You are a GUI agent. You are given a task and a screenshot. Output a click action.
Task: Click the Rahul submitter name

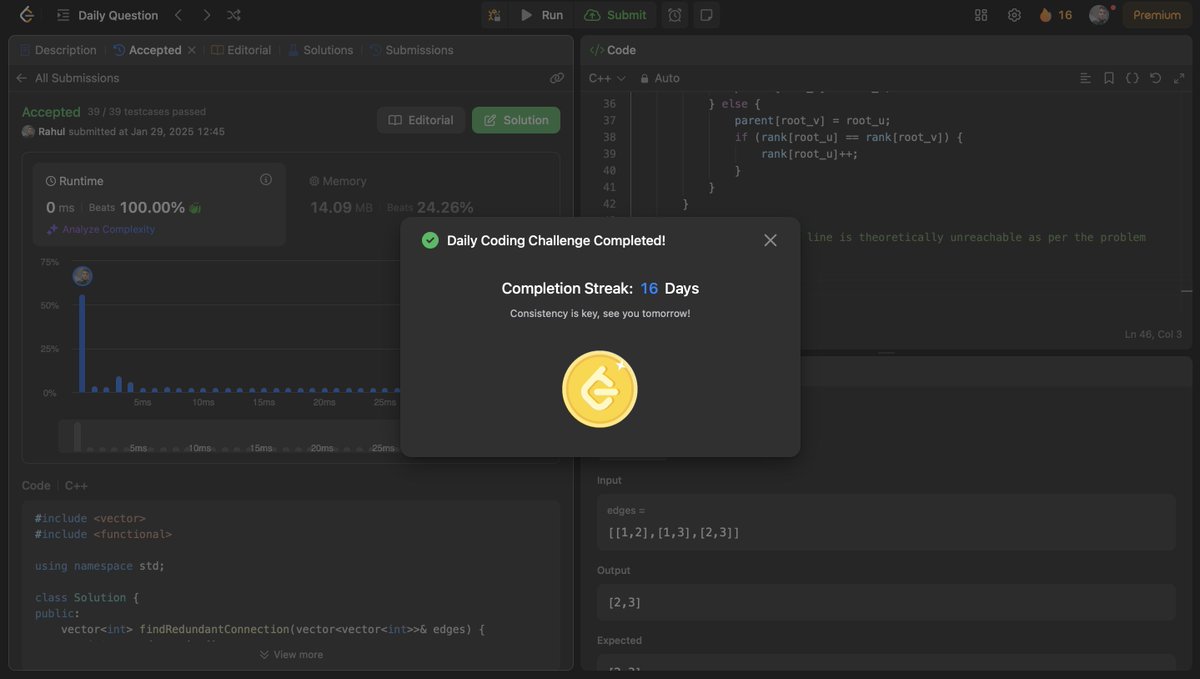[52, 132]
